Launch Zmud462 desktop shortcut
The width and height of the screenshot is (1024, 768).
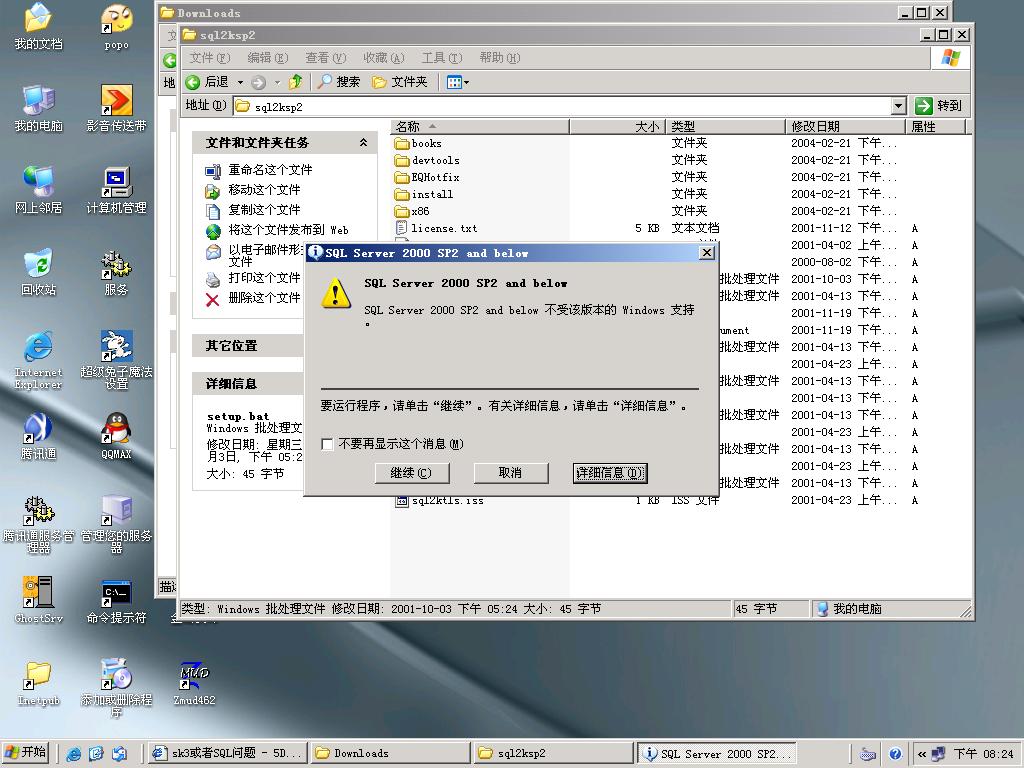[x=194, y=682]
